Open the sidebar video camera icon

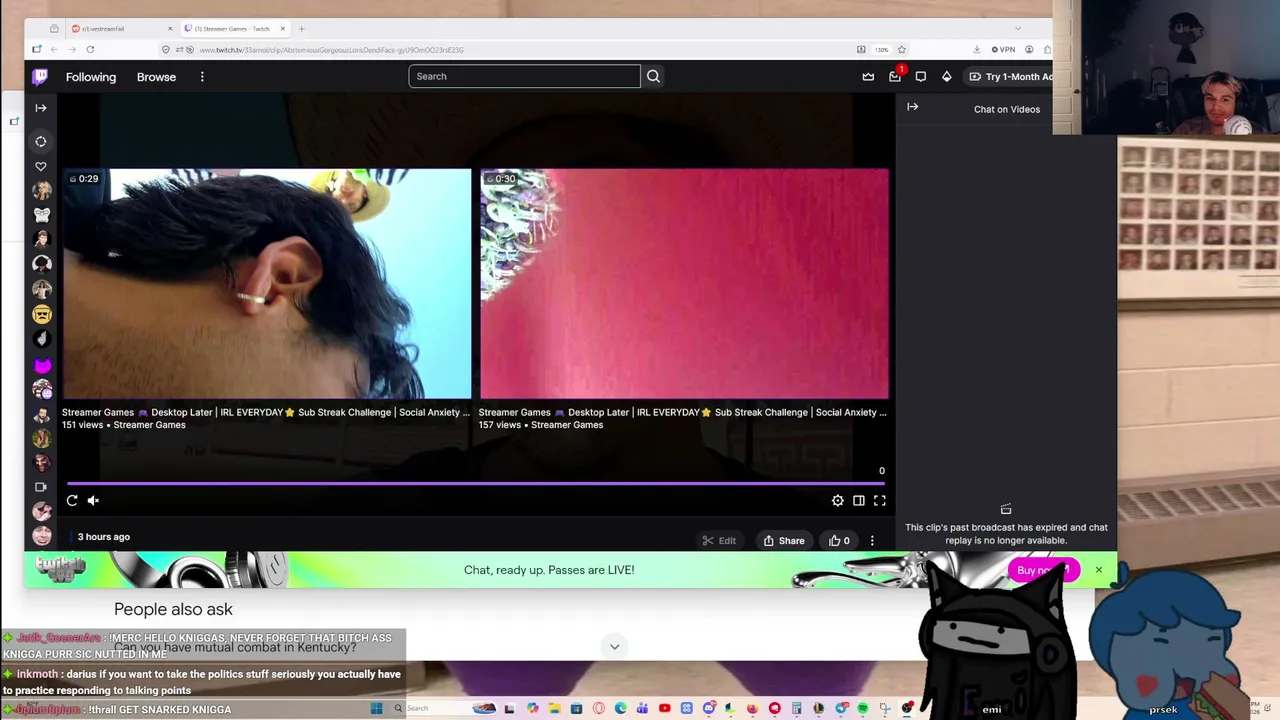[41, 487]
